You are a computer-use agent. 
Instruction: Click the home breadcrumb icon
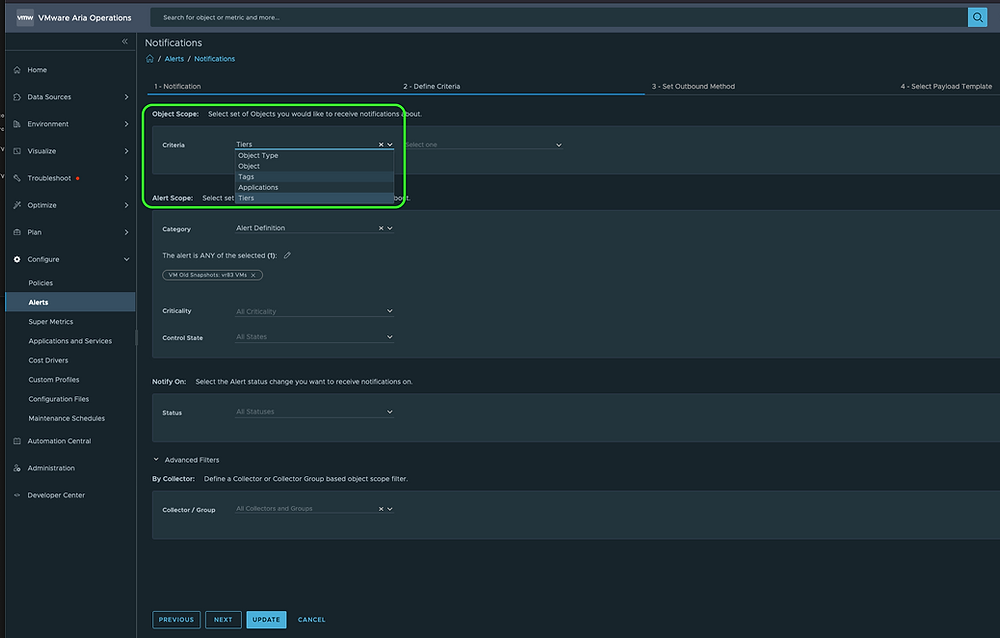[150, 59]
